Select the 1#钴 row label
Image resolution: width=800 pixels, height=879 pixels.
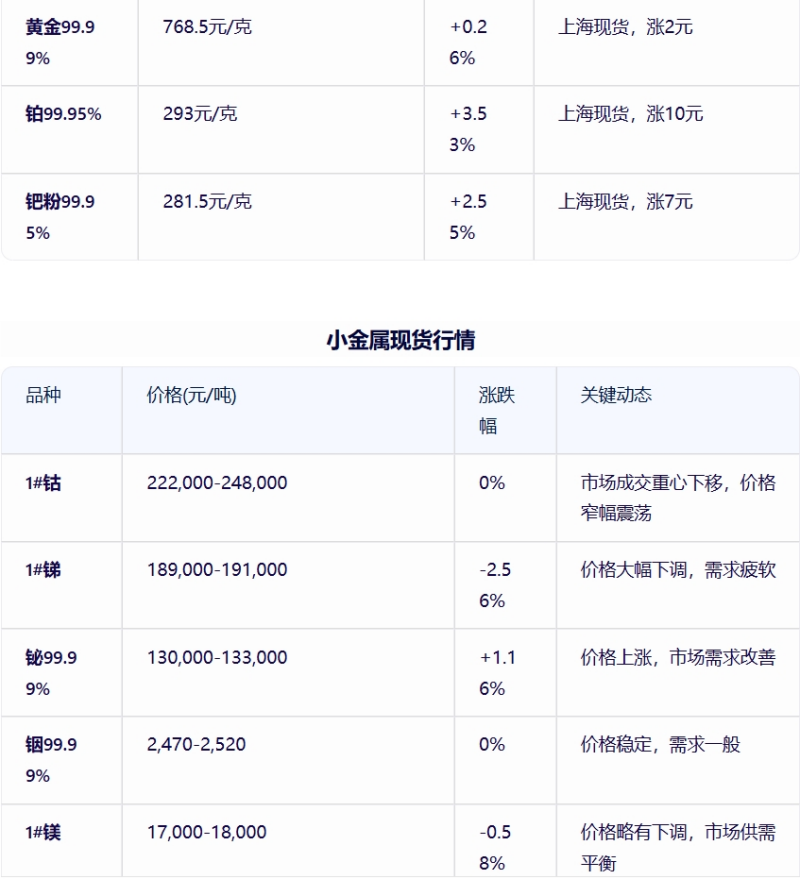click(43, 483)
